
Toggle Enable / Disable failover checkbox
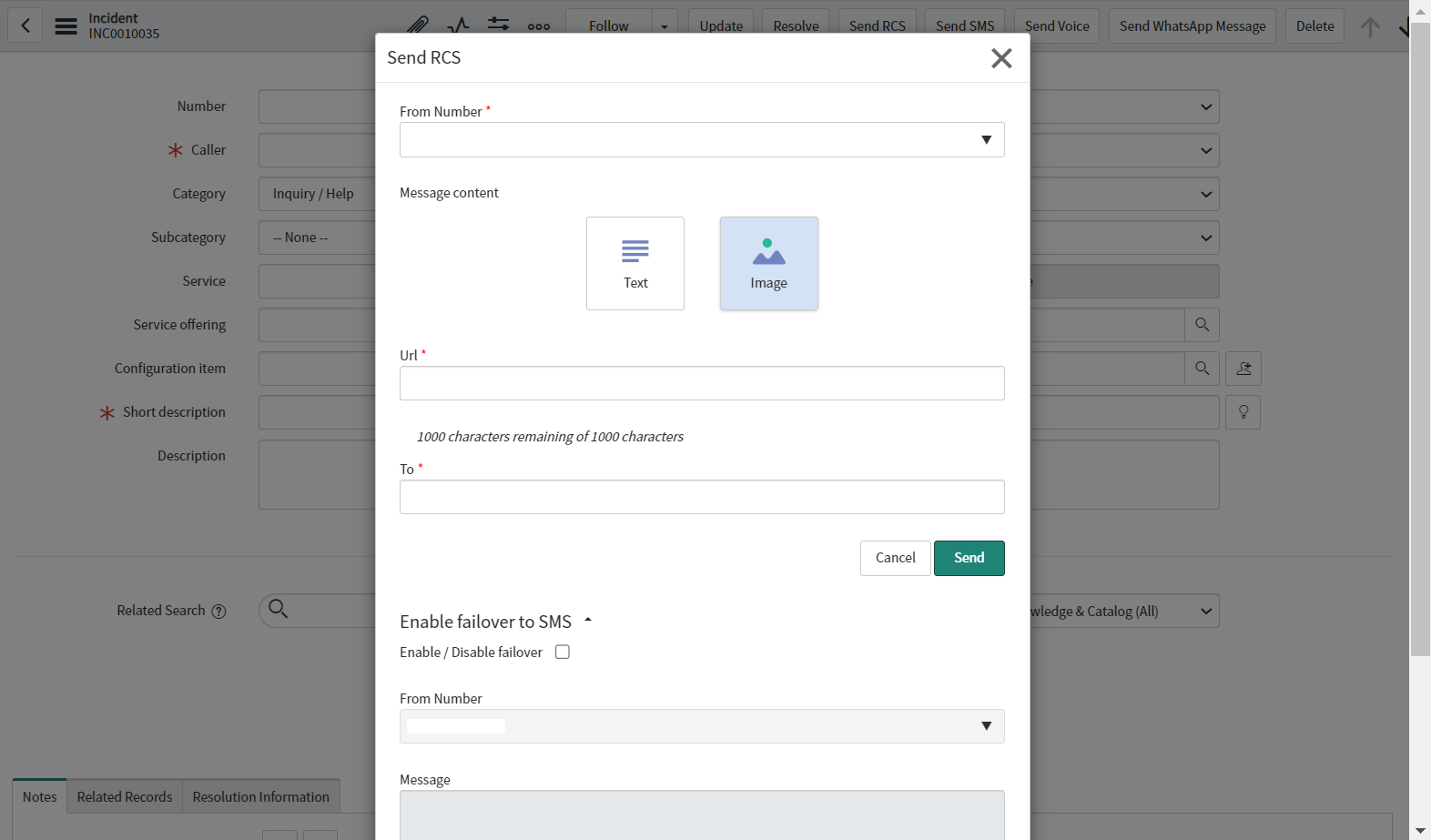pos(563,652)
